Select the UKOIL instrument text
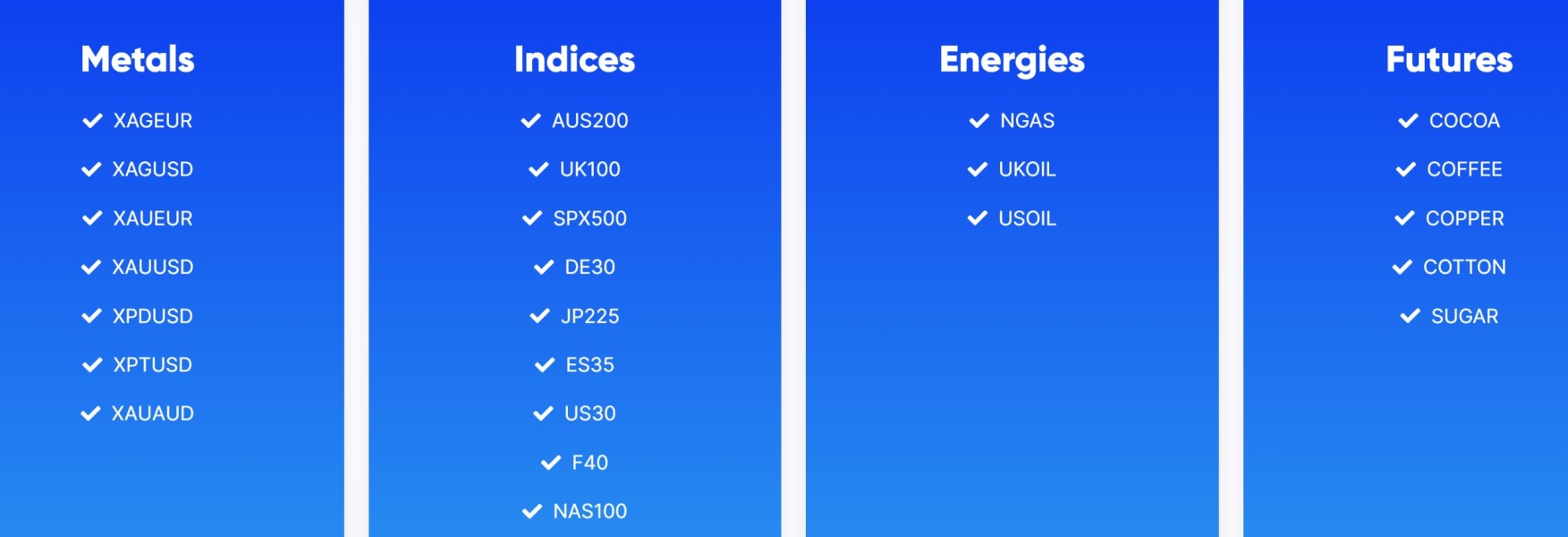 point(1027,169)
